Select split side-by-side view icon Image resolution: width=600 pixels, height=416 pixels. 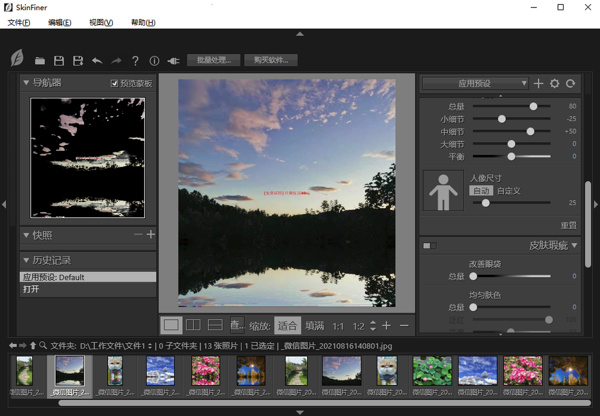[194, 325]
